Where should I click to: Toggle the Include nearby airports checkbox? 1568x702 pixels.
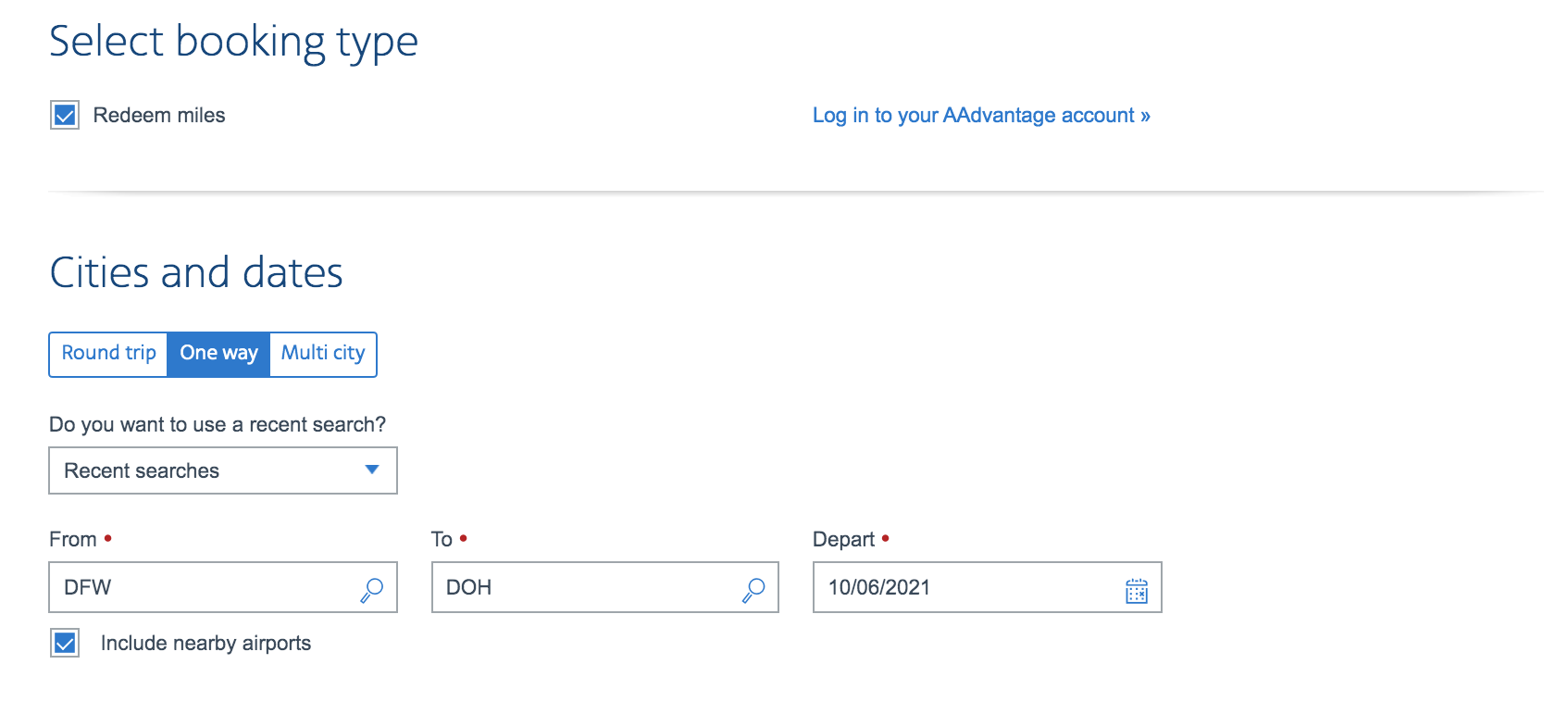tap(65, 644)
